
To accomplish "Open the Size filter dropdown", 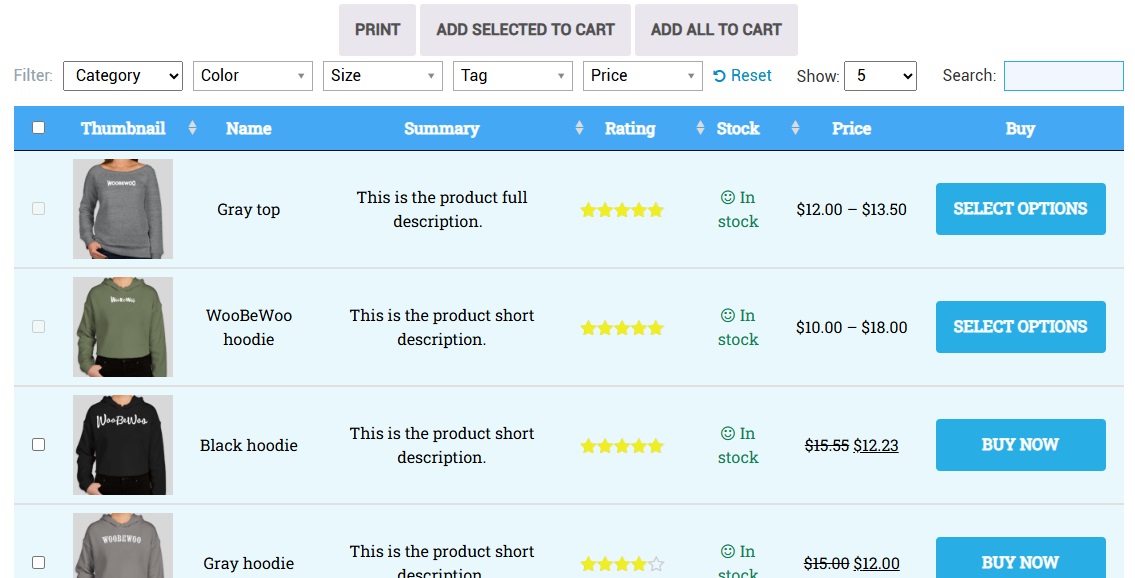I will point(383,76).
